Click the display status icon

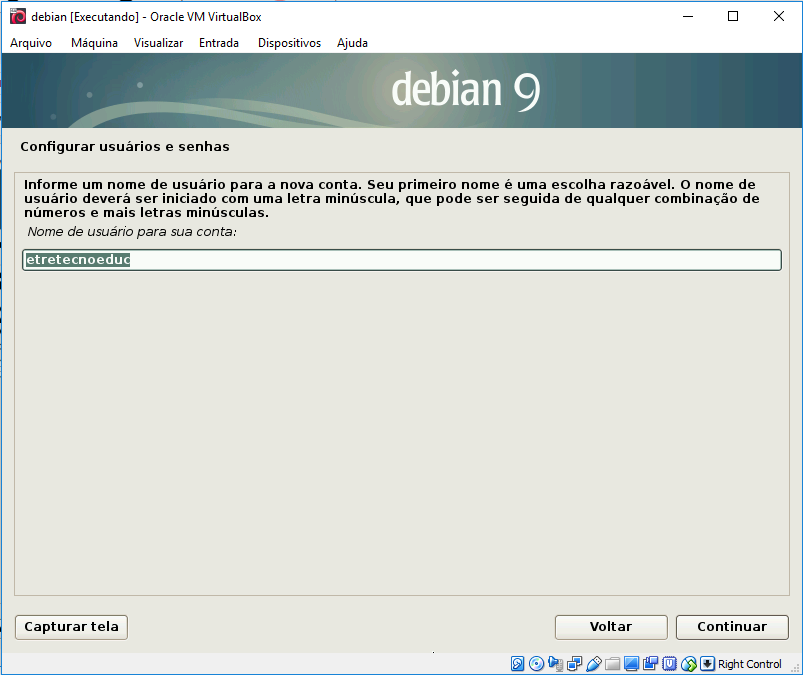click(631, 664)
